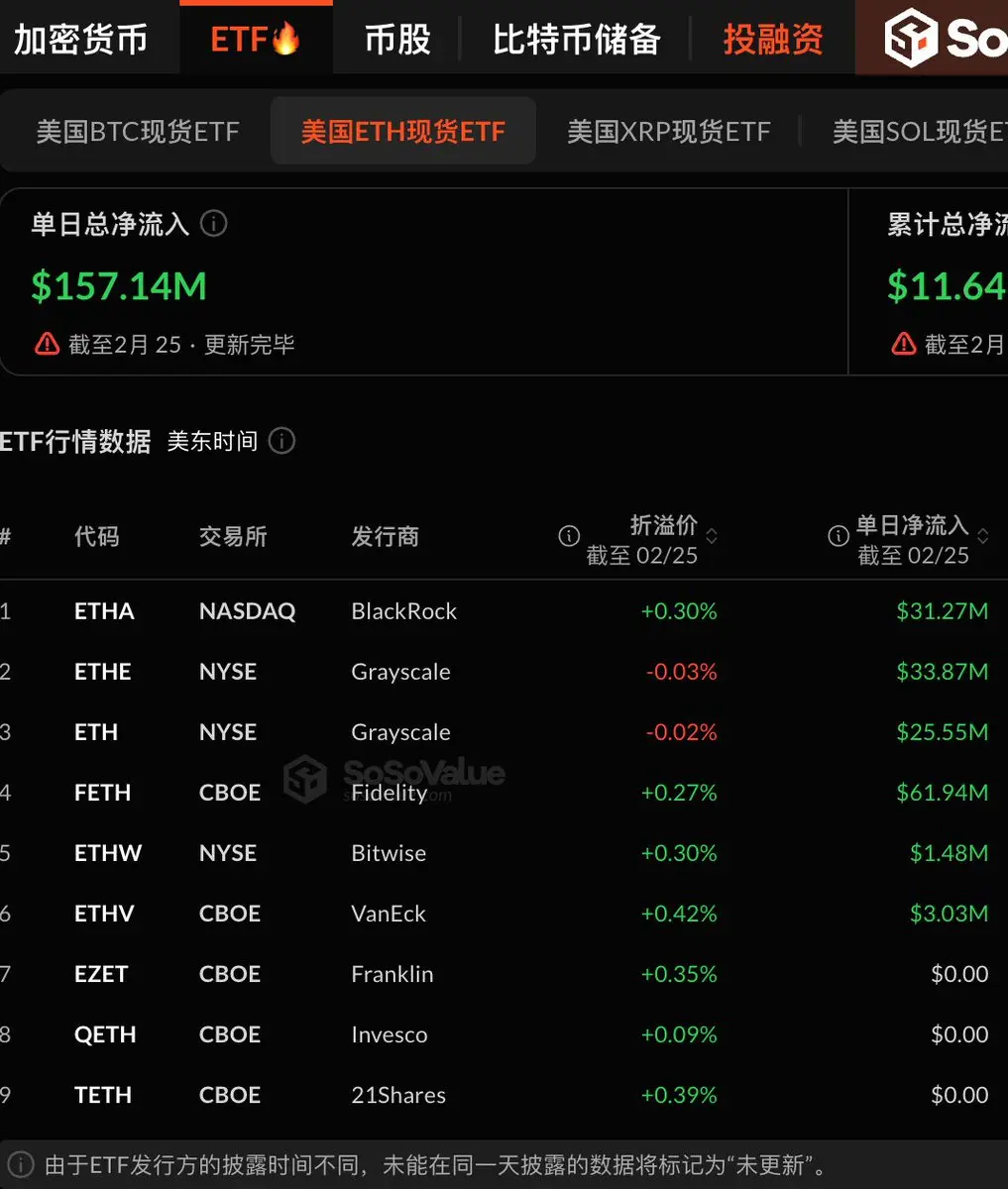Click warning icon under 累计总净流入 card
1008x1189 pixels.
coord(903,344)
